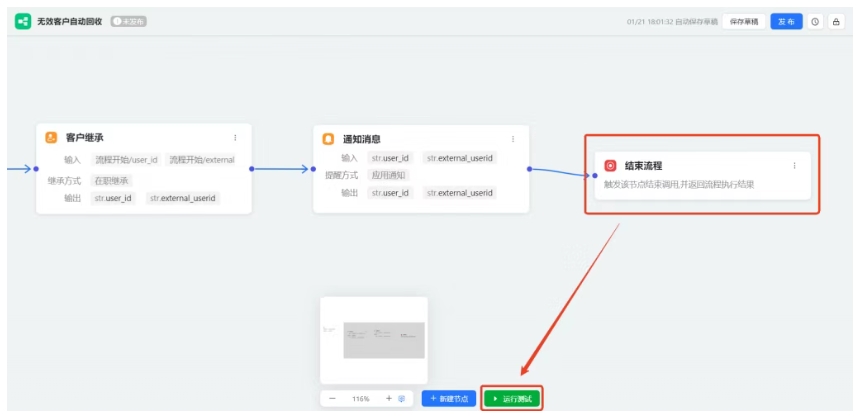The width and height of the screenshot is (856, 420).
Task: Click the orange 通知消息 bell icon
Action: (x=328, y=139)
